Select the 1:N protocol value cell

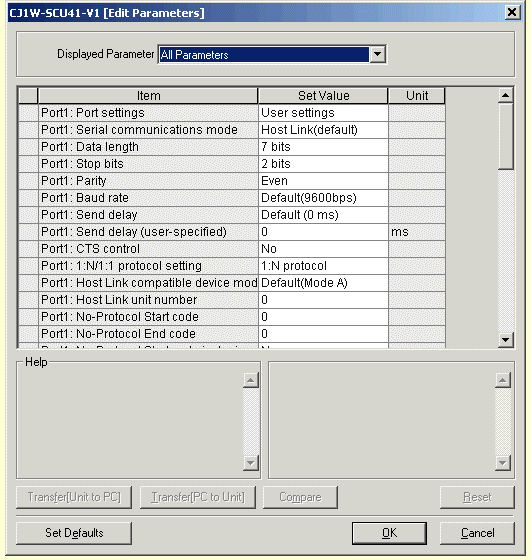point(323,266)
